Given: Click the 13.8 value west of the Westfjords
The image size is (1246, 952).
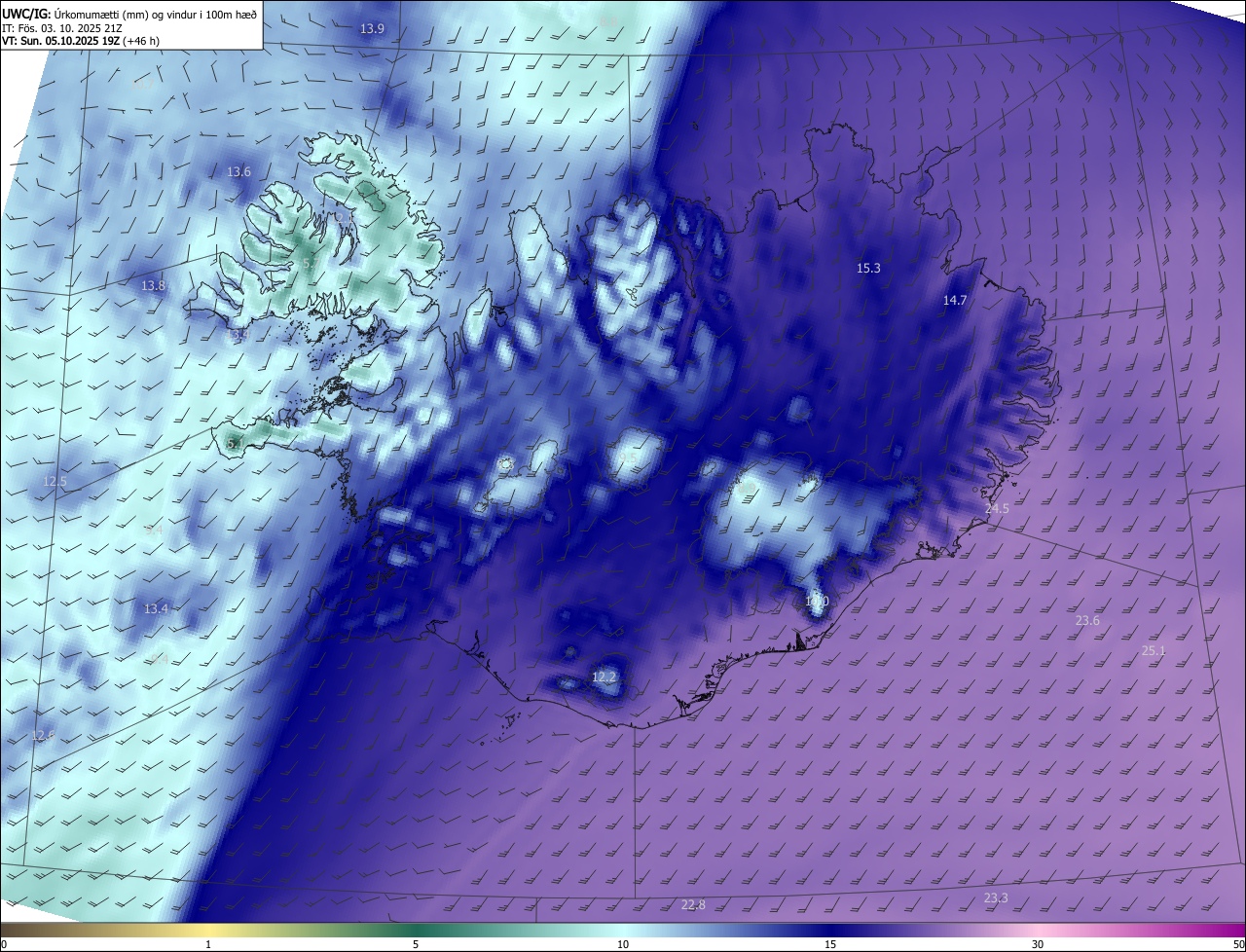Looking at the screenshot, I should coord(153,286).
